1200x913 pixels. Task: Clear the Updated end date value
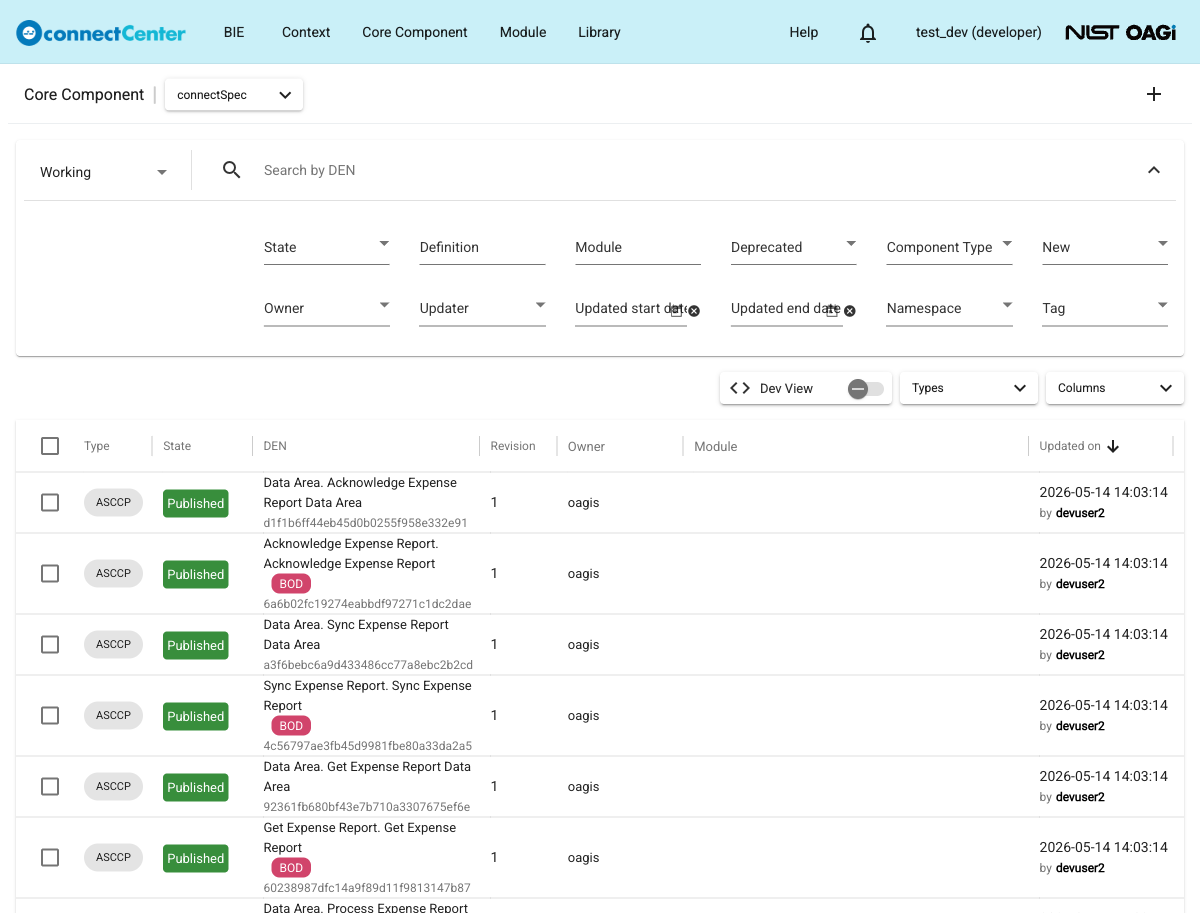tap(850, 311)
